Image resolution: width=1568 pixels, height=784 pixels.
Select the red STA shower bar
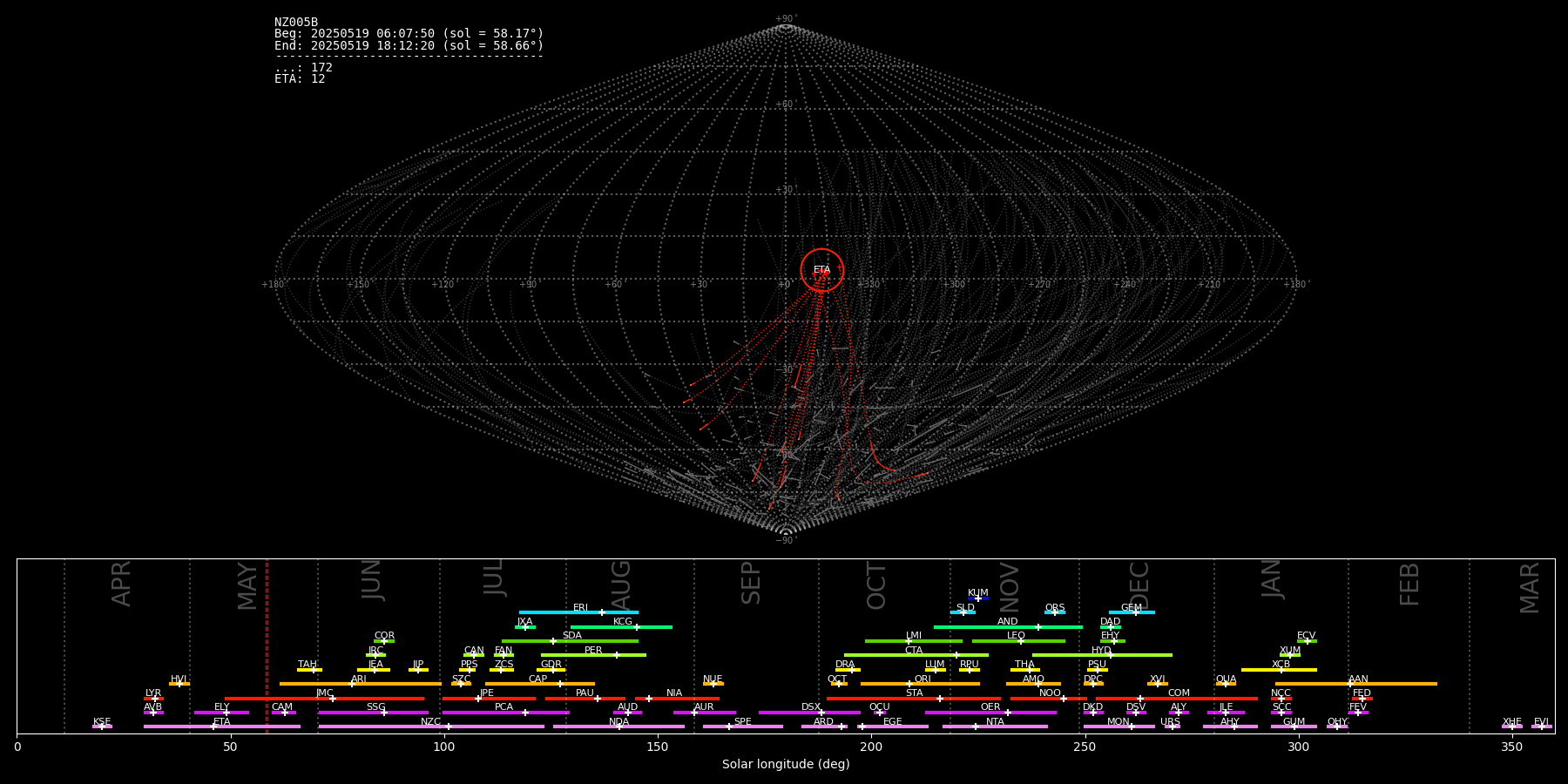tap(914, 699)
